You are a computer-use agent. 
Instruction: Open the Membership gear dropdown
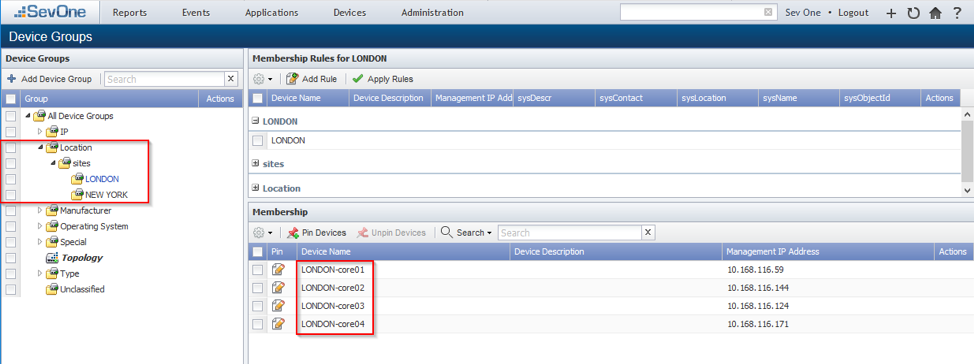click(263, 232)
